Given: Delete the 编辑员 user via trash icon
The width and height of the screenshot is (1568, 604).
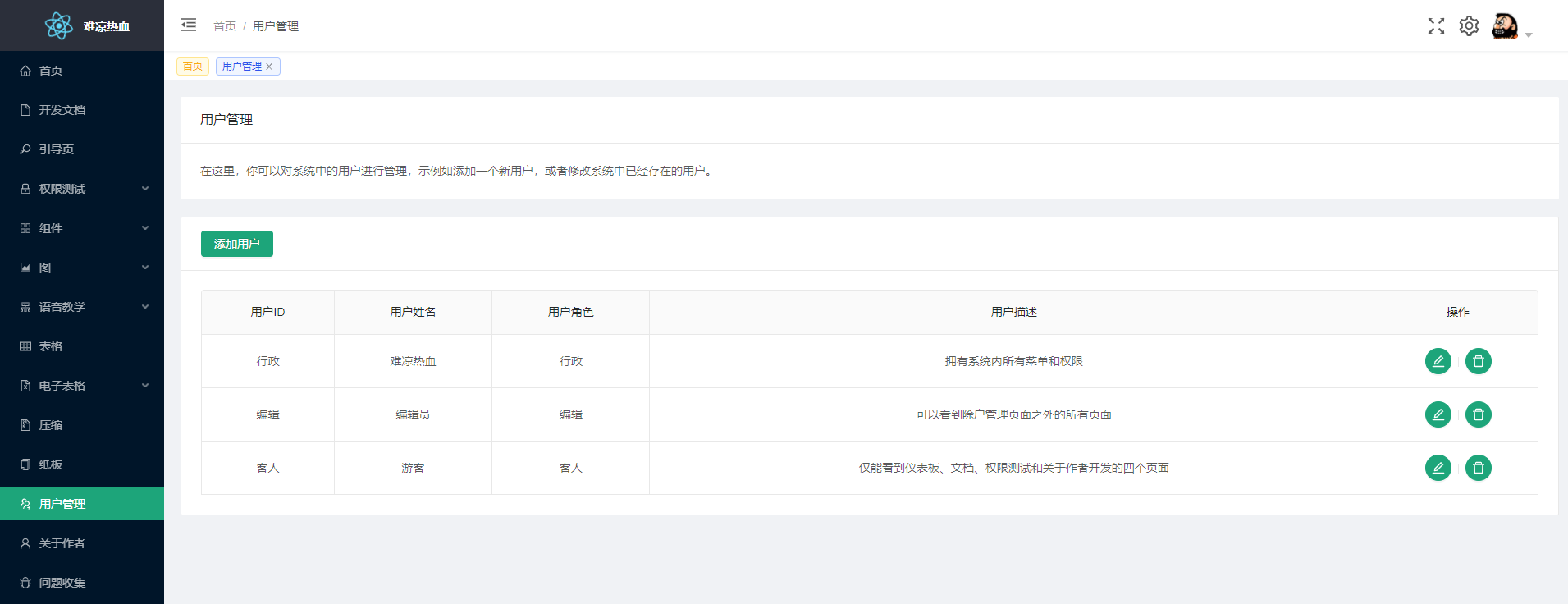Looking at the screenshot, I should (1478, 414).
